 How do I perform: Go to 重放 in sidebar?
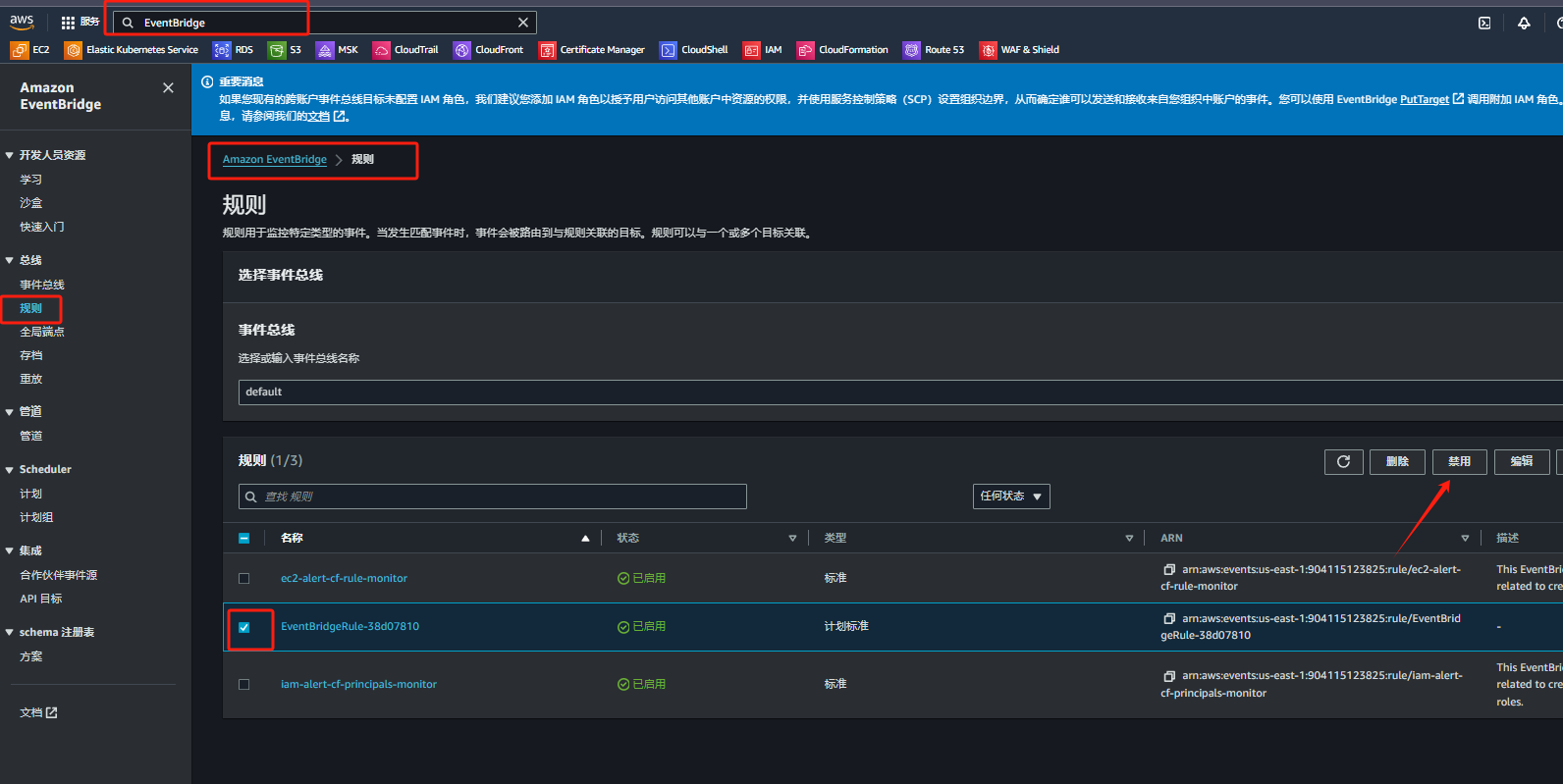pyautogui.click(x=31, y=379)
